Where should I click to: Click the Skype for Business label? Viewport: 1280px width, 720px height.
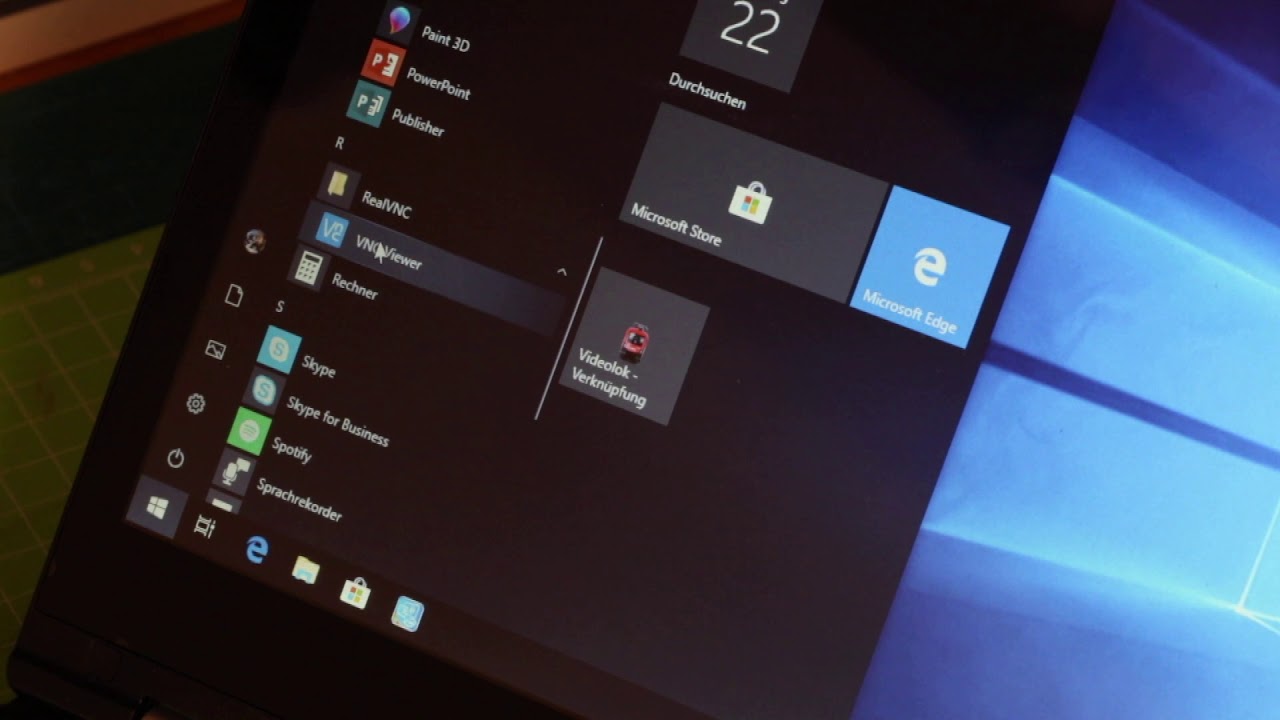pos(337,421)
